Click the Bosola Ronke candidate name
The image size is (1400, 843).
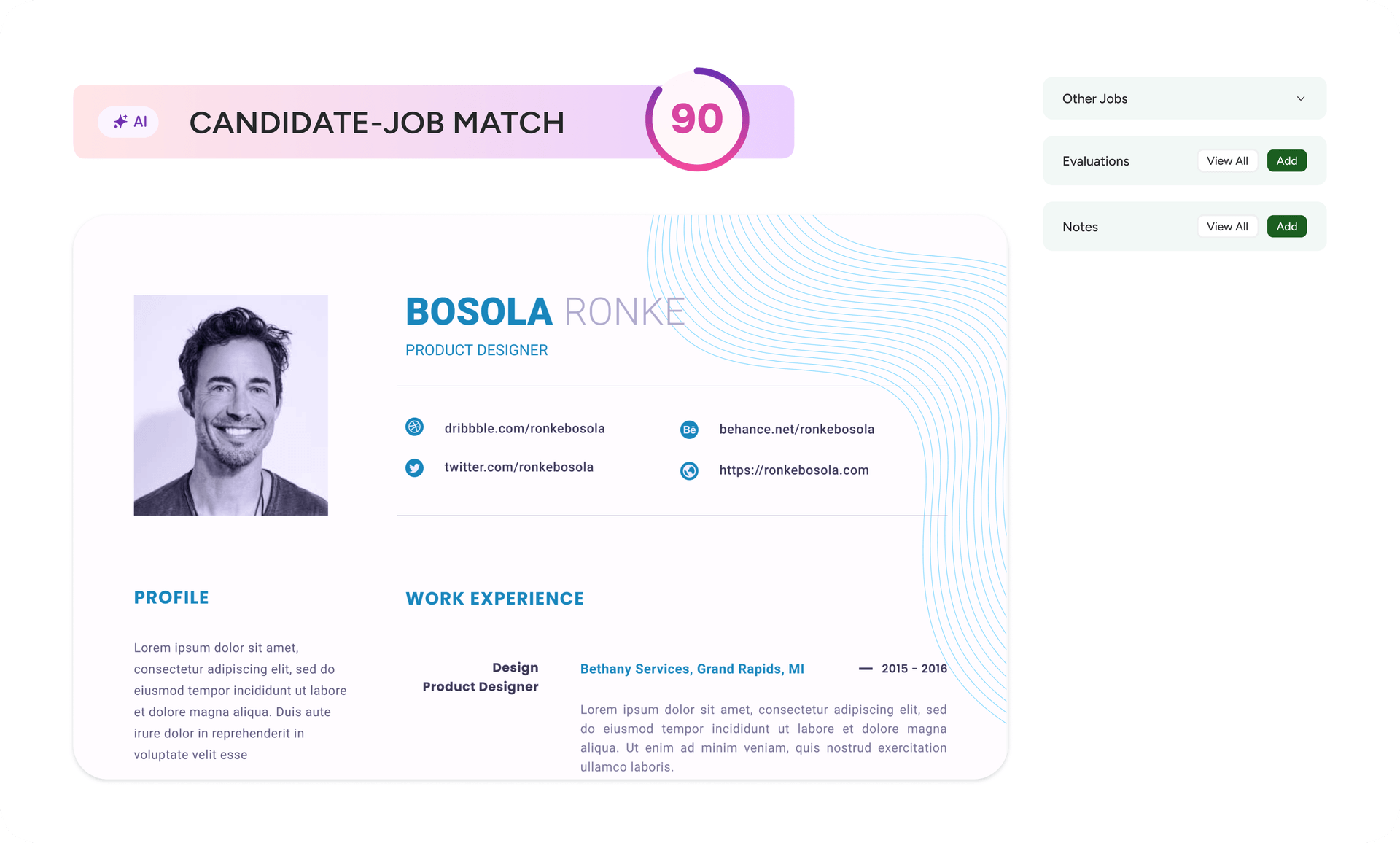pos(545,312)
